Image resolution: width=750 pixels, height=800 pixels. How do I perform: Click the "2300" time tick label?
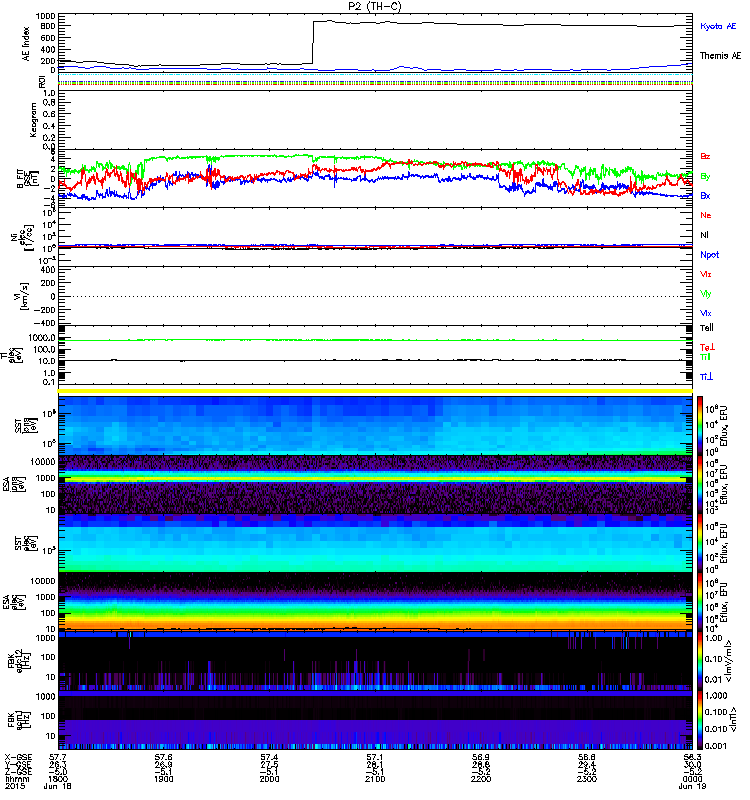coord(587,779)
